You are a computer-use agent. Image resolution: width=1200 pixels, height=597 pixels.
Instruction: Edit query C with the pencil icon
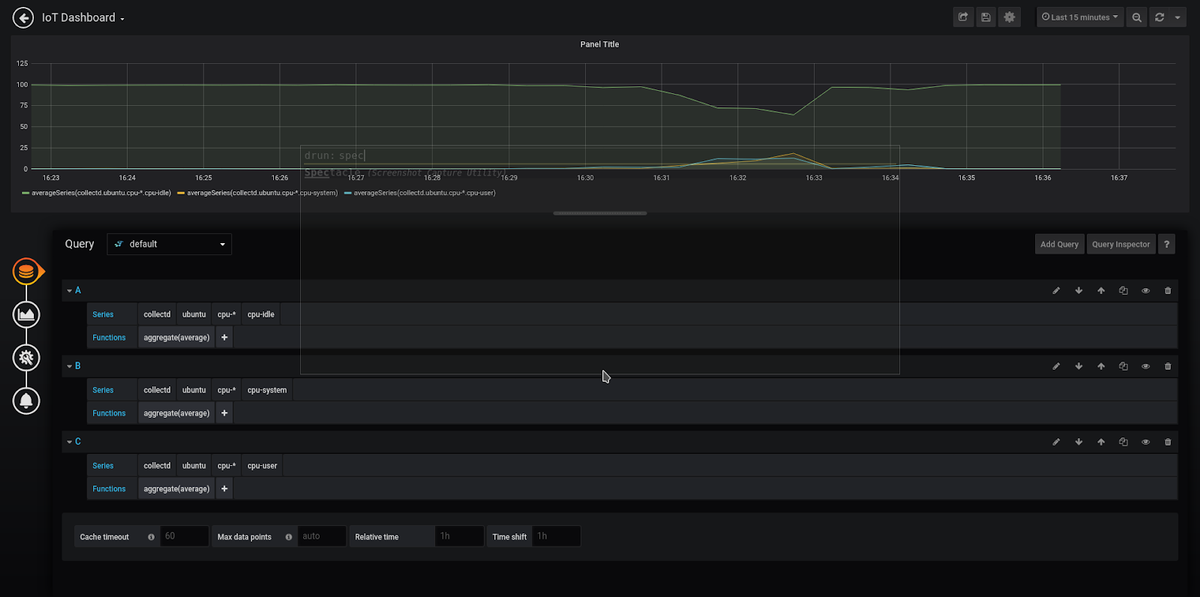[x=1056, y=441]
